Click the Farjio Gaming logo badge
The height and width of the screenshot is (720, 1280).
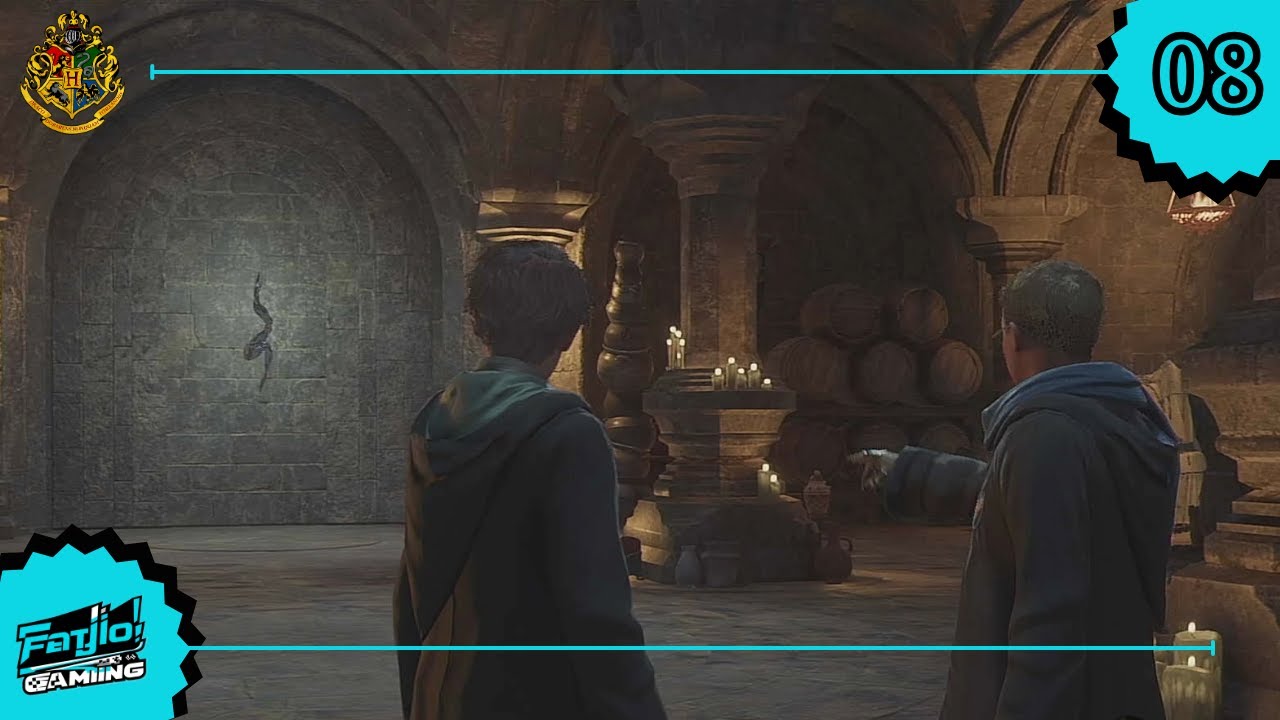point(88,631)
